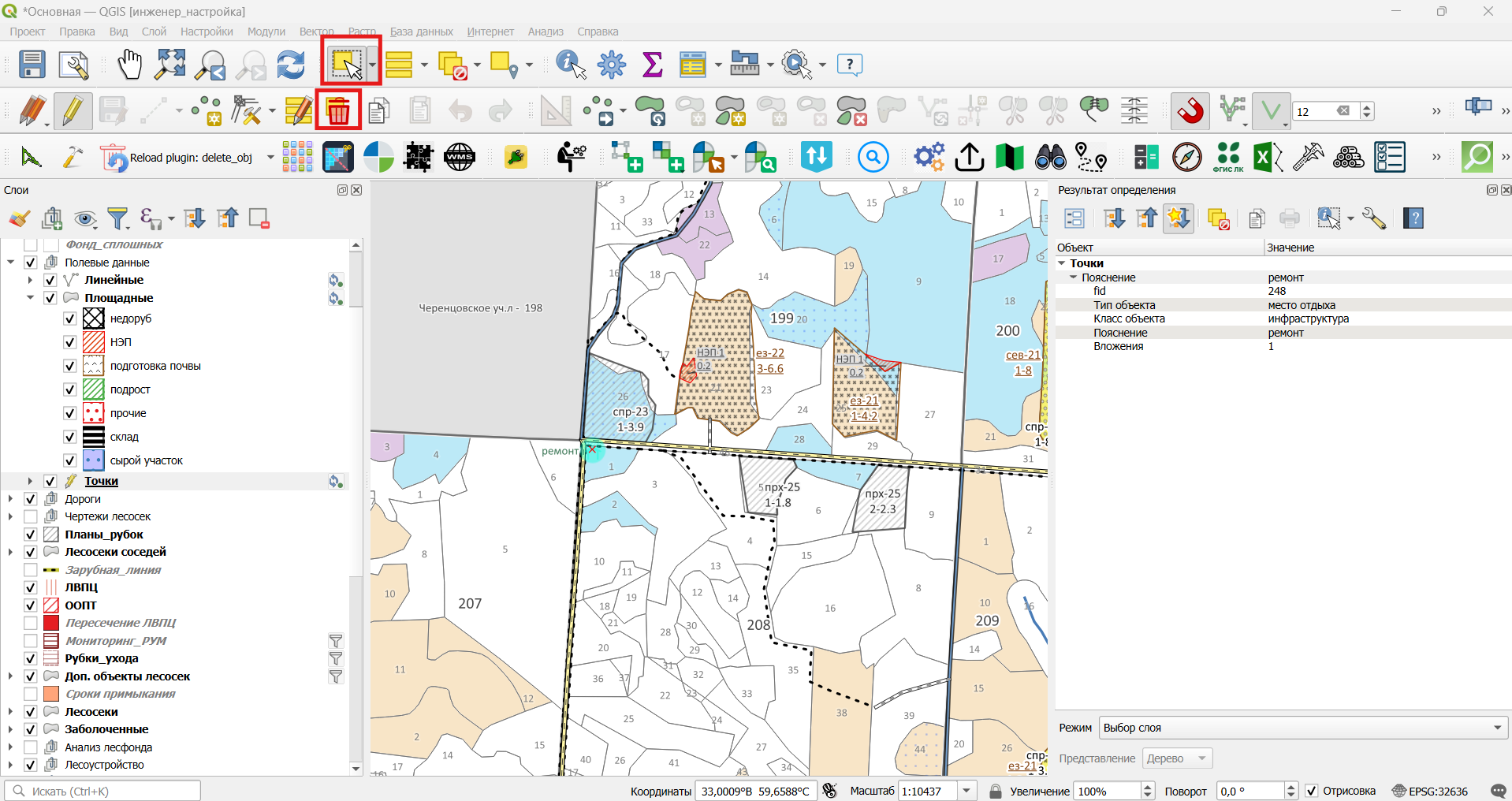The width and height of the screenshot is (1512, 801).
Task: Toggle the Отрисовка render checkbox
Action: pos(1312,791)
